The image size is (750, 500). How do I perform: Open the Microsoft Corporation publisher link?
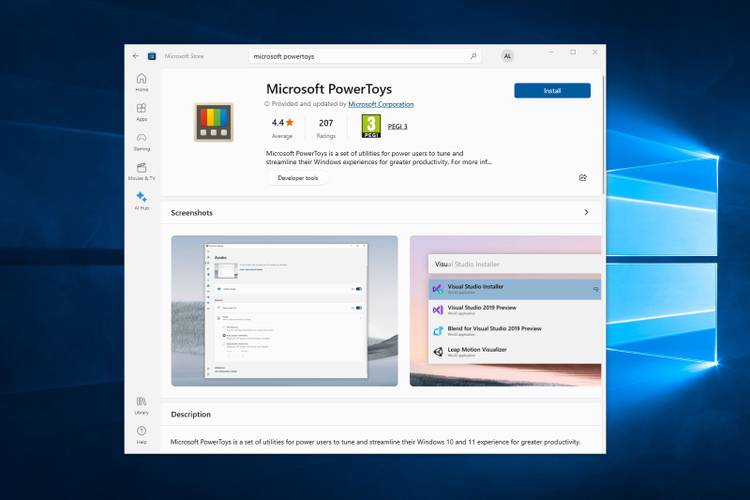point(381,104)
